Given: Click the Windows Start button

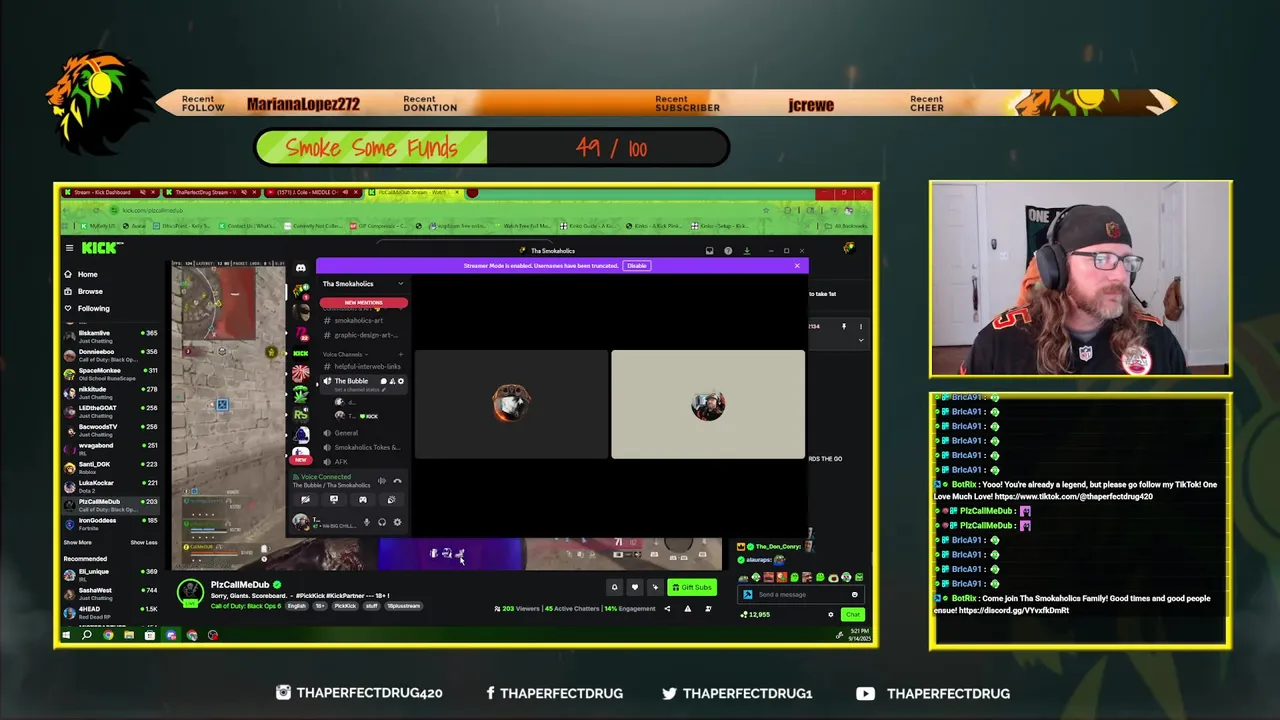Looking at the screenshot, I should (x=66, y=635).
